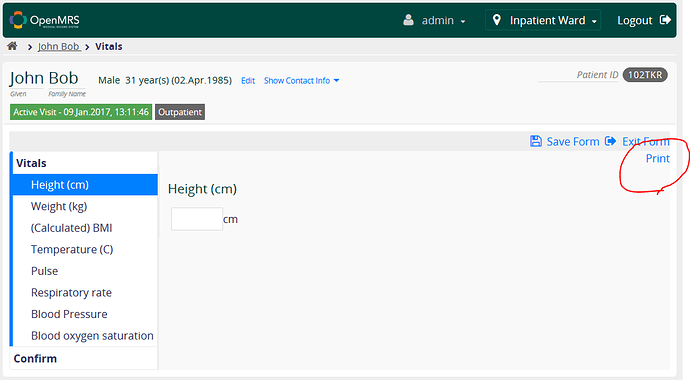This screenshot has width=690, height=380.
Task: Click the admin user icon
Action: click(408, 20)
